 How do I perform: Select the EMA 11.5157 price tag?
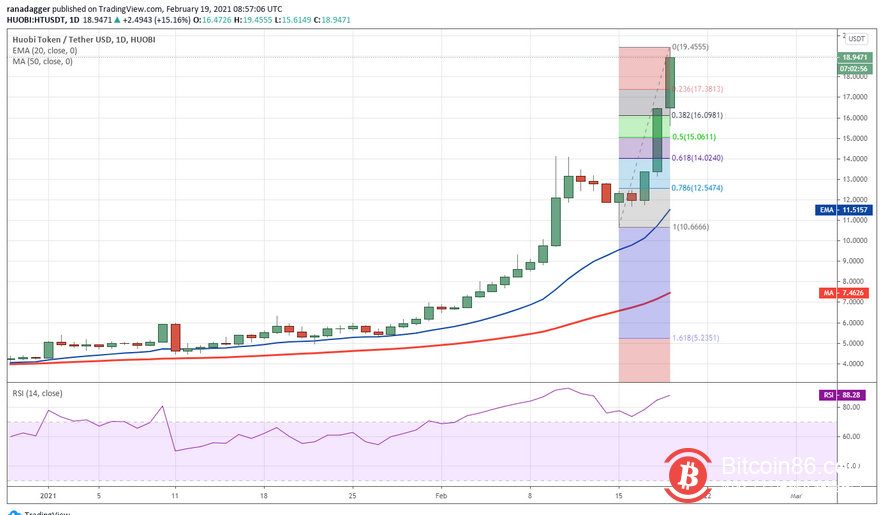[x=844, y=210]
